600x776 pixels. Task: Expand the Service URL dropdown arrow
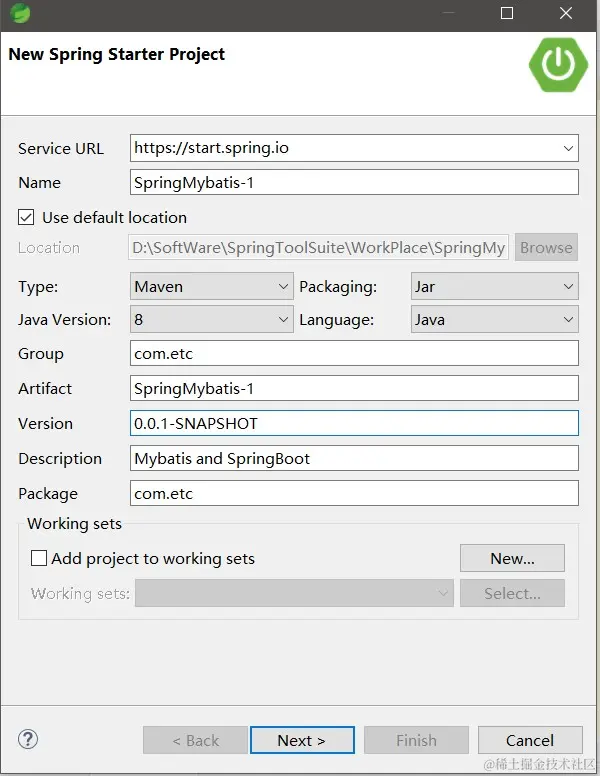(x=568, y=148)
